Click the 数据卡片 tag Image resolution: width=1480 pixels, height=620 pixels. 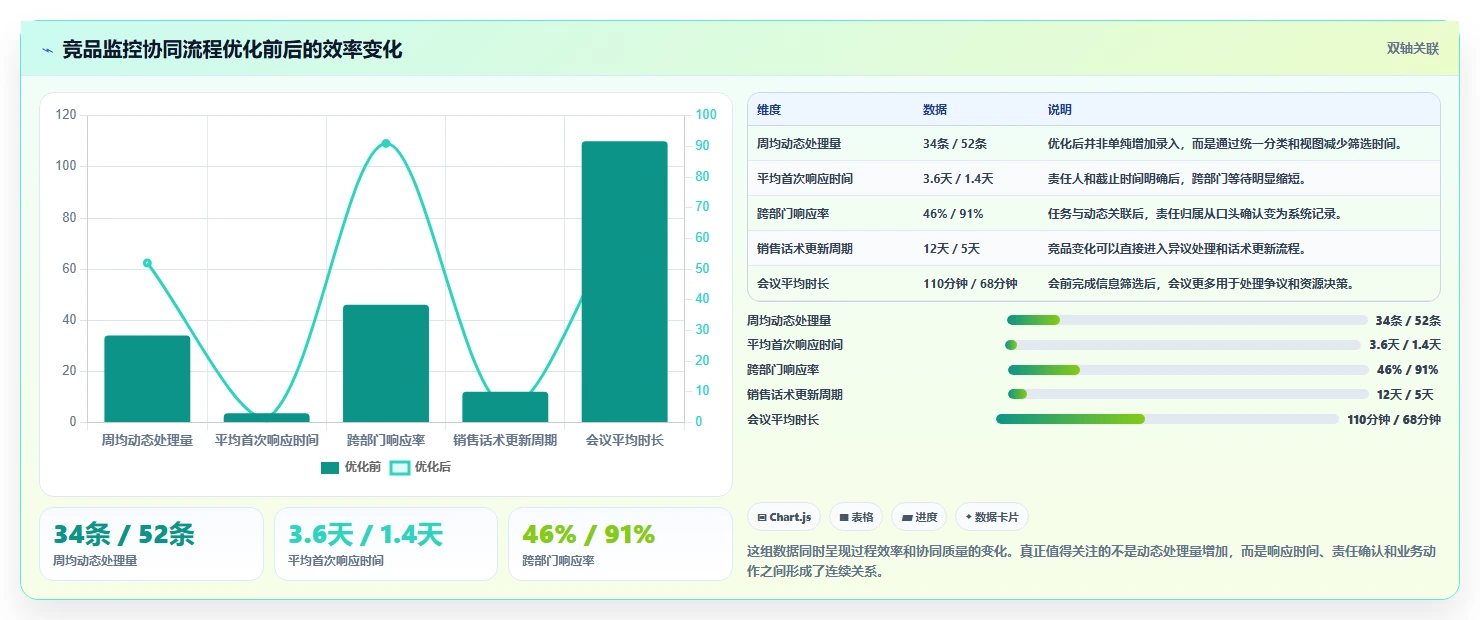(992, 517)
